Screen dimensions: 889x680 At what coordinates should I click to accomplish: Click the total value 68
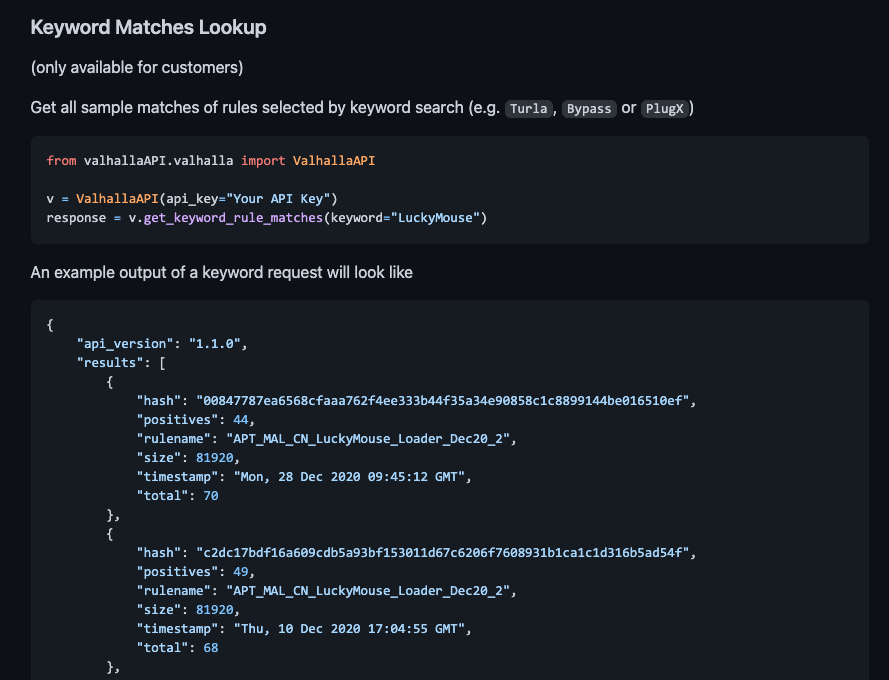coord(210,648)
